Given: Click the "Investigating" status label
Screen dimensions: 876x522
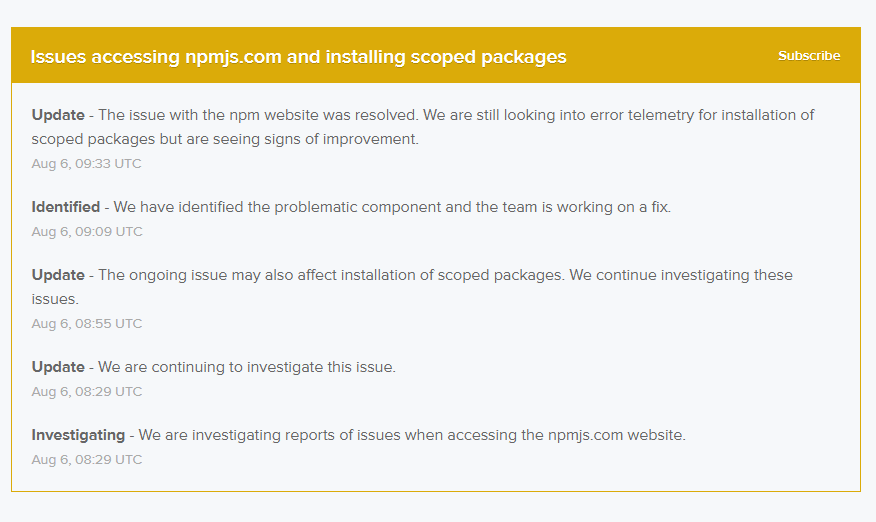Looking at the screenshot, I should pos(78,435).
